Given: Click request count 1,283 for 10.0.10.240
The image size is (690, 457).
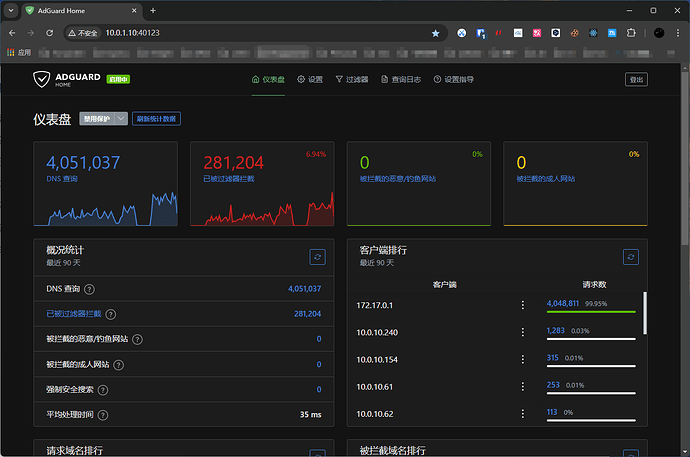Looking at the screenshot, I should pyautogui.click(x=555, y=330).
